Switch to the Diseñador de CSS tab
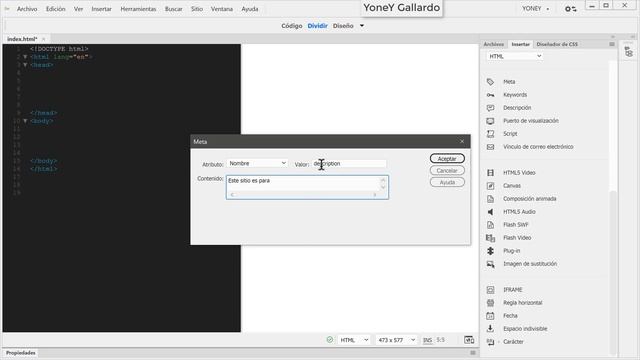Screen dimensions: 640x360 [557, 44]
